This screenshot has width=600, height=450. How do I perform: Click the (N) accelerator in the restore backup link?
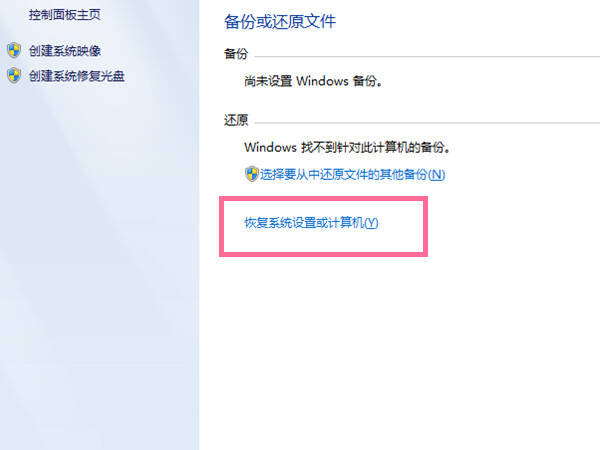tap(436, 175)
